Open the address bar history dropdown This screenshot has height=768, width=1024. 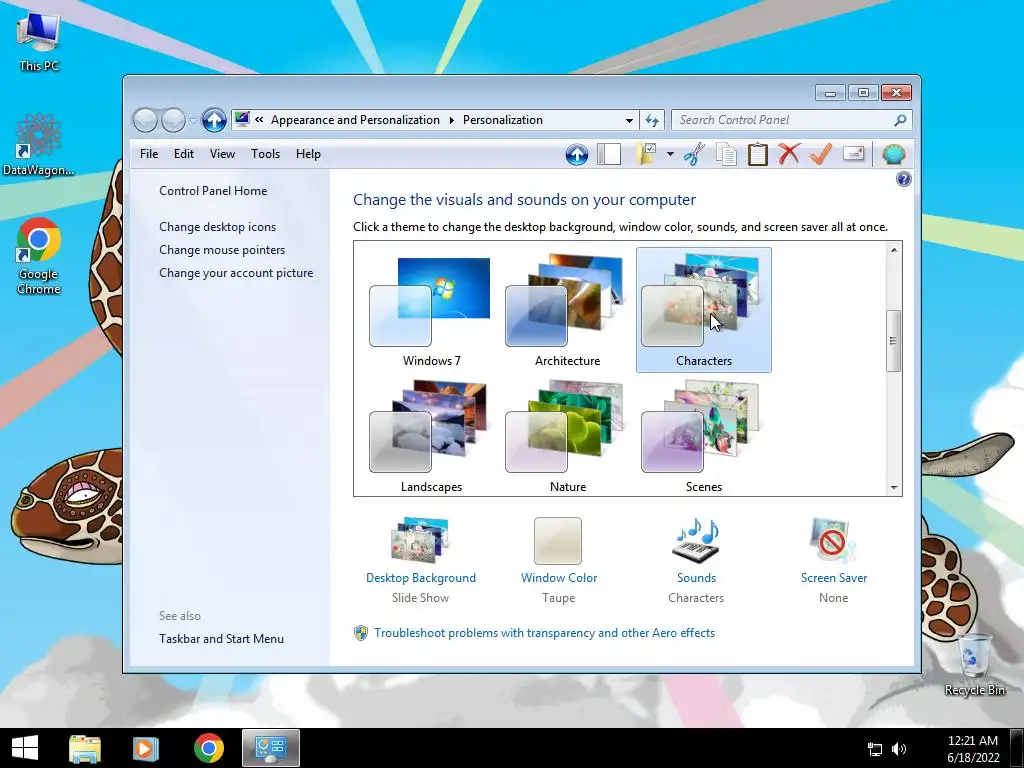click(629, 120)
